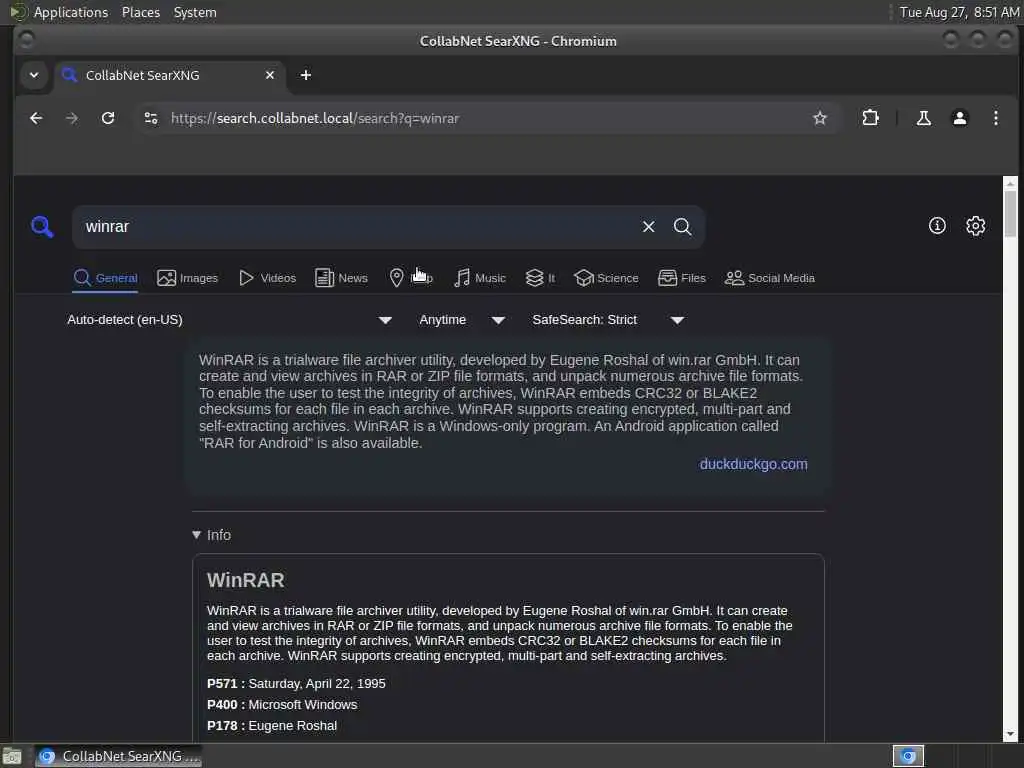Open the profile avatar menu
This screenshot has height=768, width=1024.
959,118
